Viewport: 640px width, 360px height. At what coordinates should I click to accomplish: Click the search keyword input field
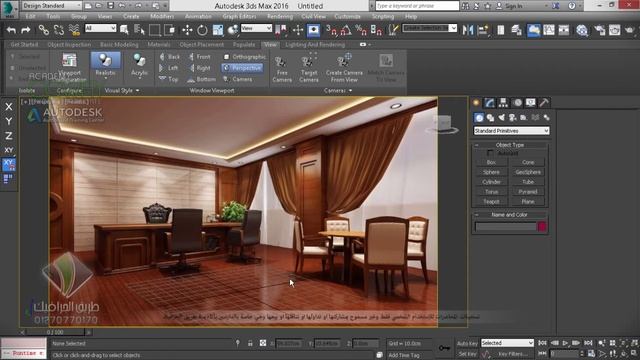coord(416,6)
